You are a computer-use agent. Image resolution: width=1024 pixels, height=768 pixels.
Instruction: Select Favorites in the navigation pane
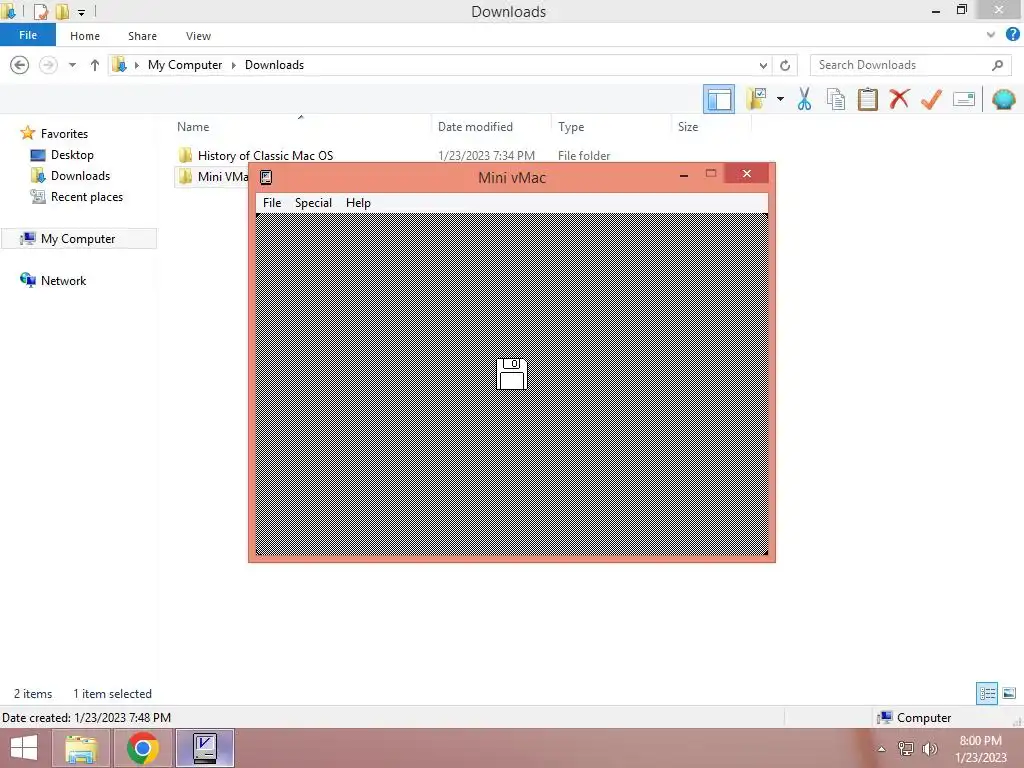pyautogui.click(x=64, y=133)
